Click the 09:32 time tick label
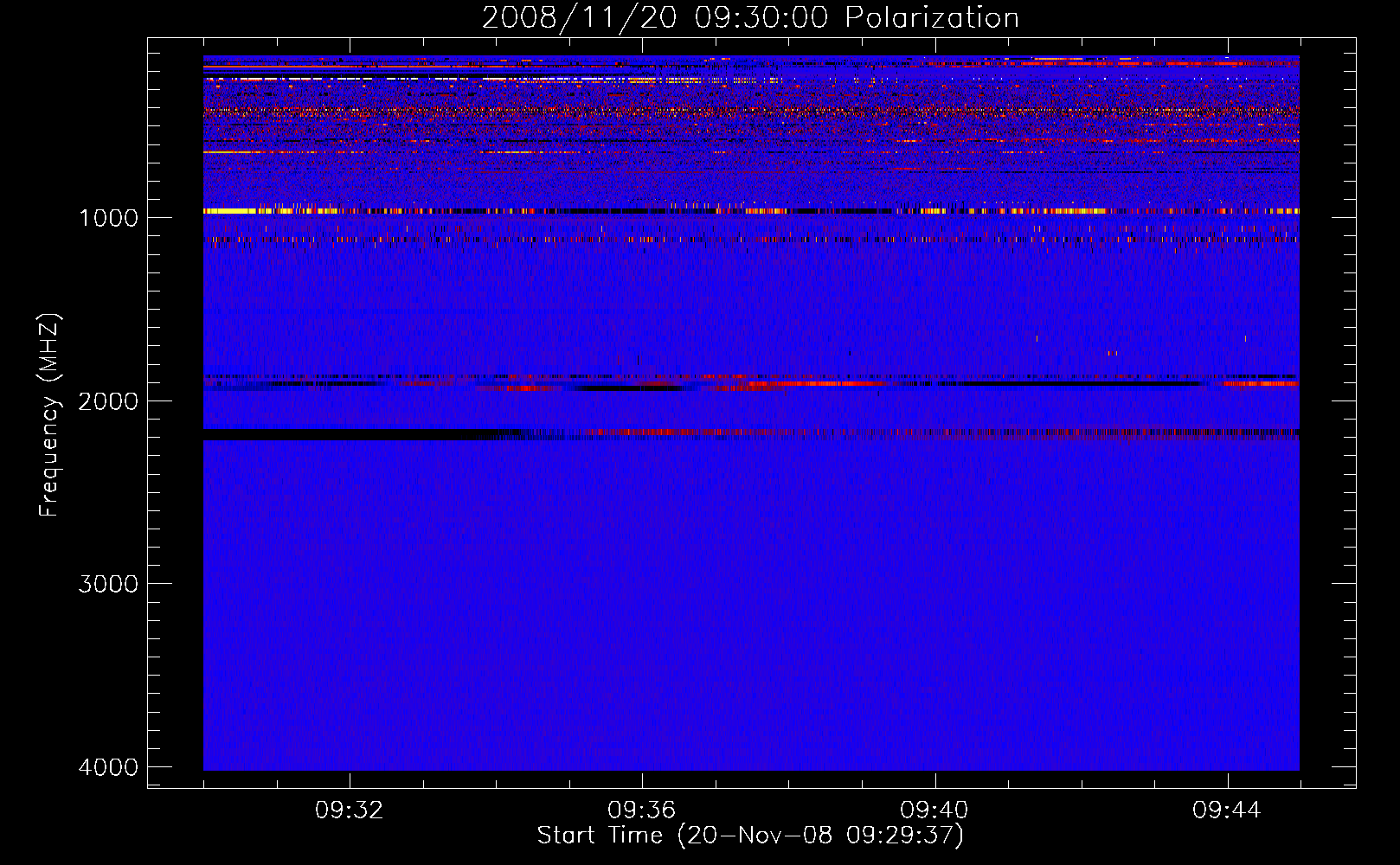 tap(350, 811)
